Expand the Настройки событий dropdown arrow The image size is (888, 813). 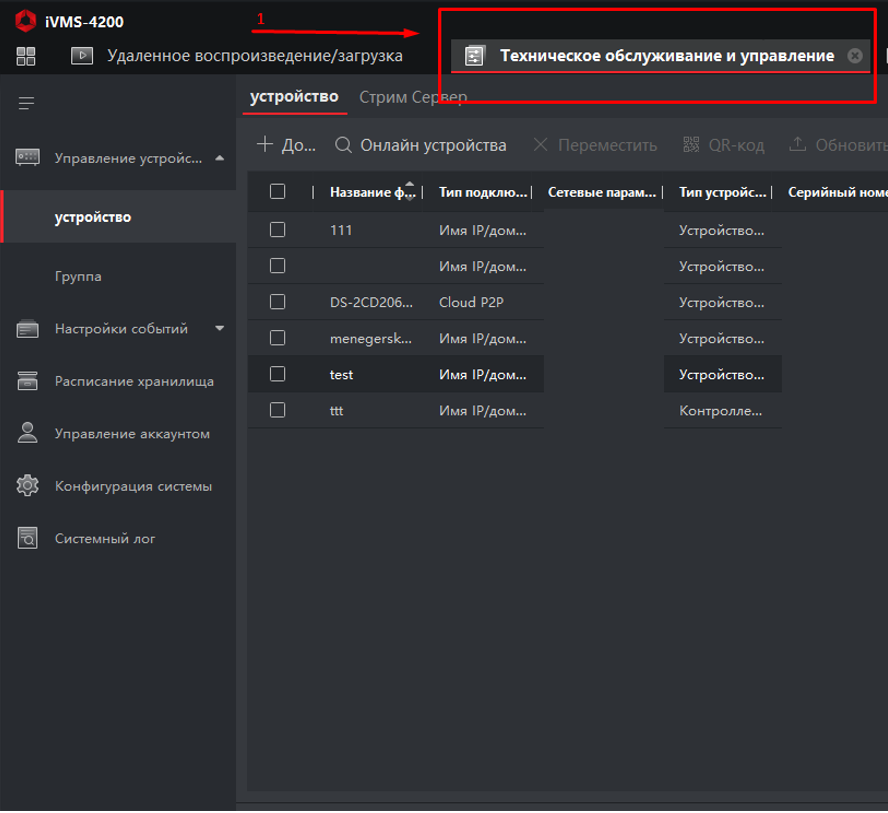pos(220,328)
